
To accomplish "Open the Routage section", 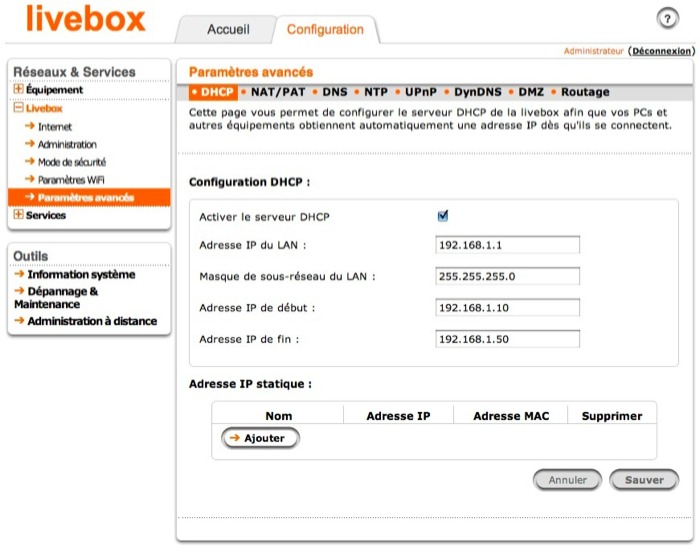I will click(x=585, y=92).
